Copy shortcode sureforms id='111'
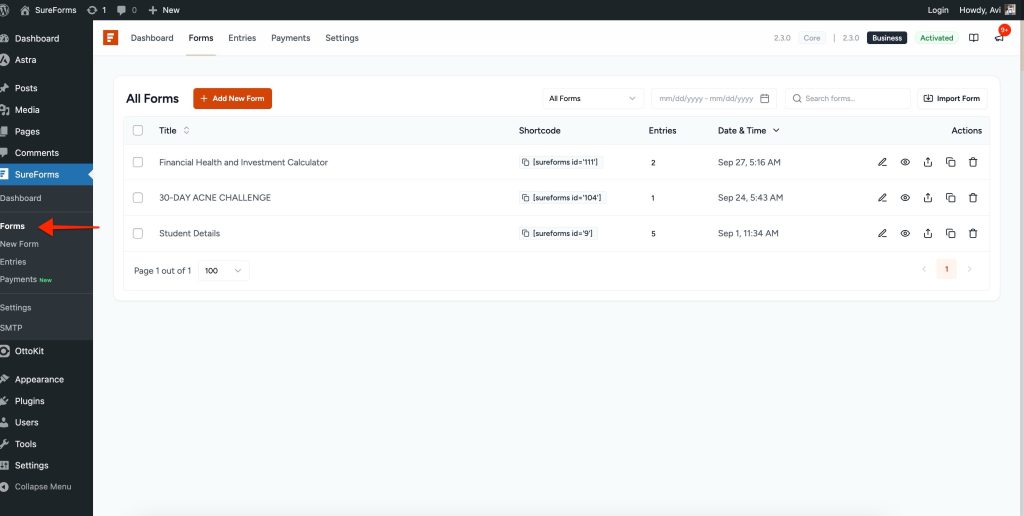 point(526,162)
